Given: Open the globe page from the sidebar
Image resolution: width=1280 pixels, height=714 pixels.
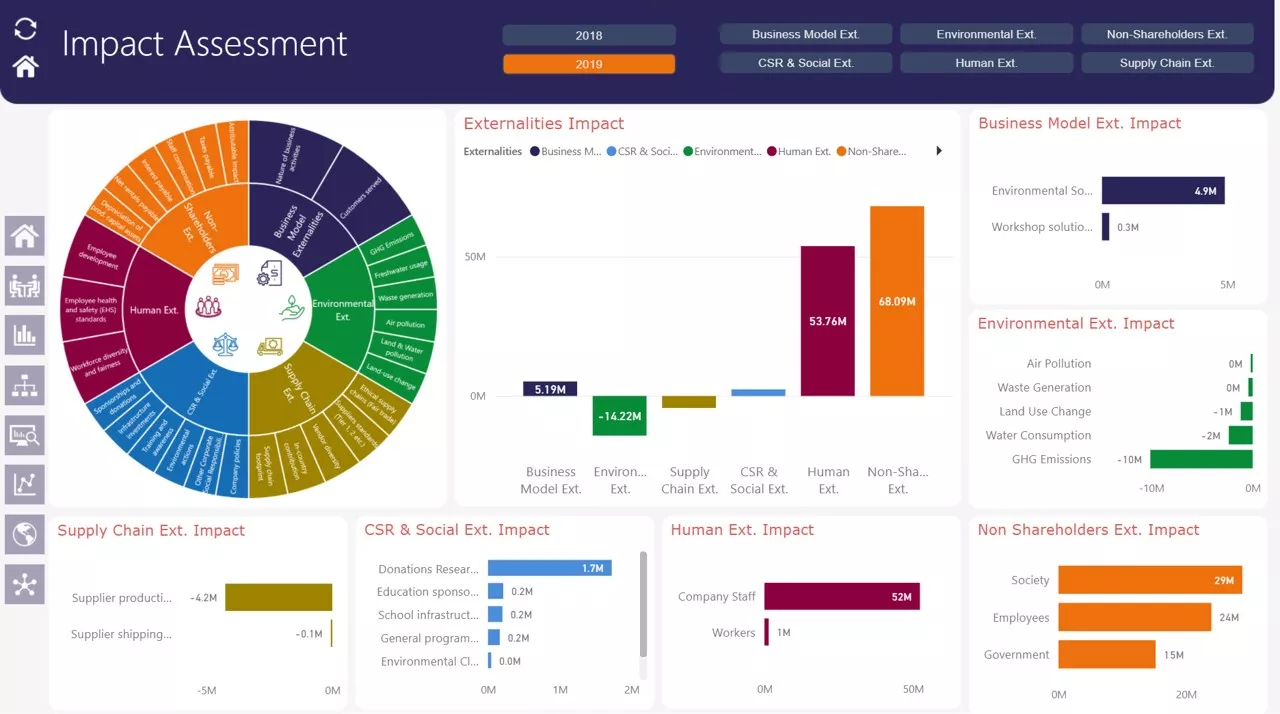Looking at the screenshot, I should point(24,533).
